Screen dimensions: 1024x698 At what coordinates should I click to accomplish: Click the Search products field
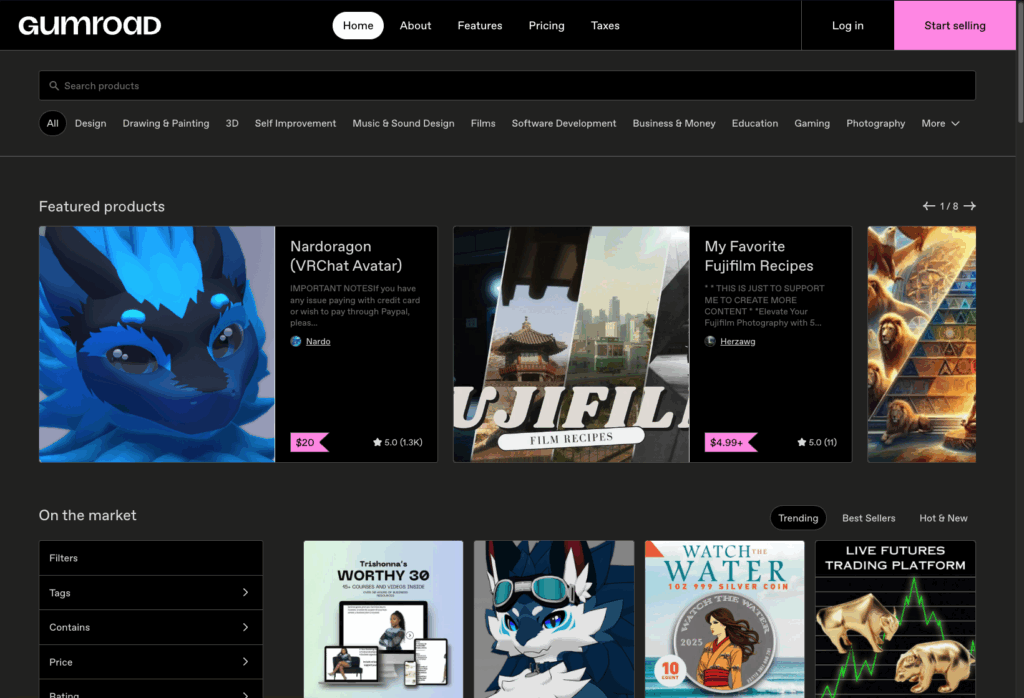(507, 86)
